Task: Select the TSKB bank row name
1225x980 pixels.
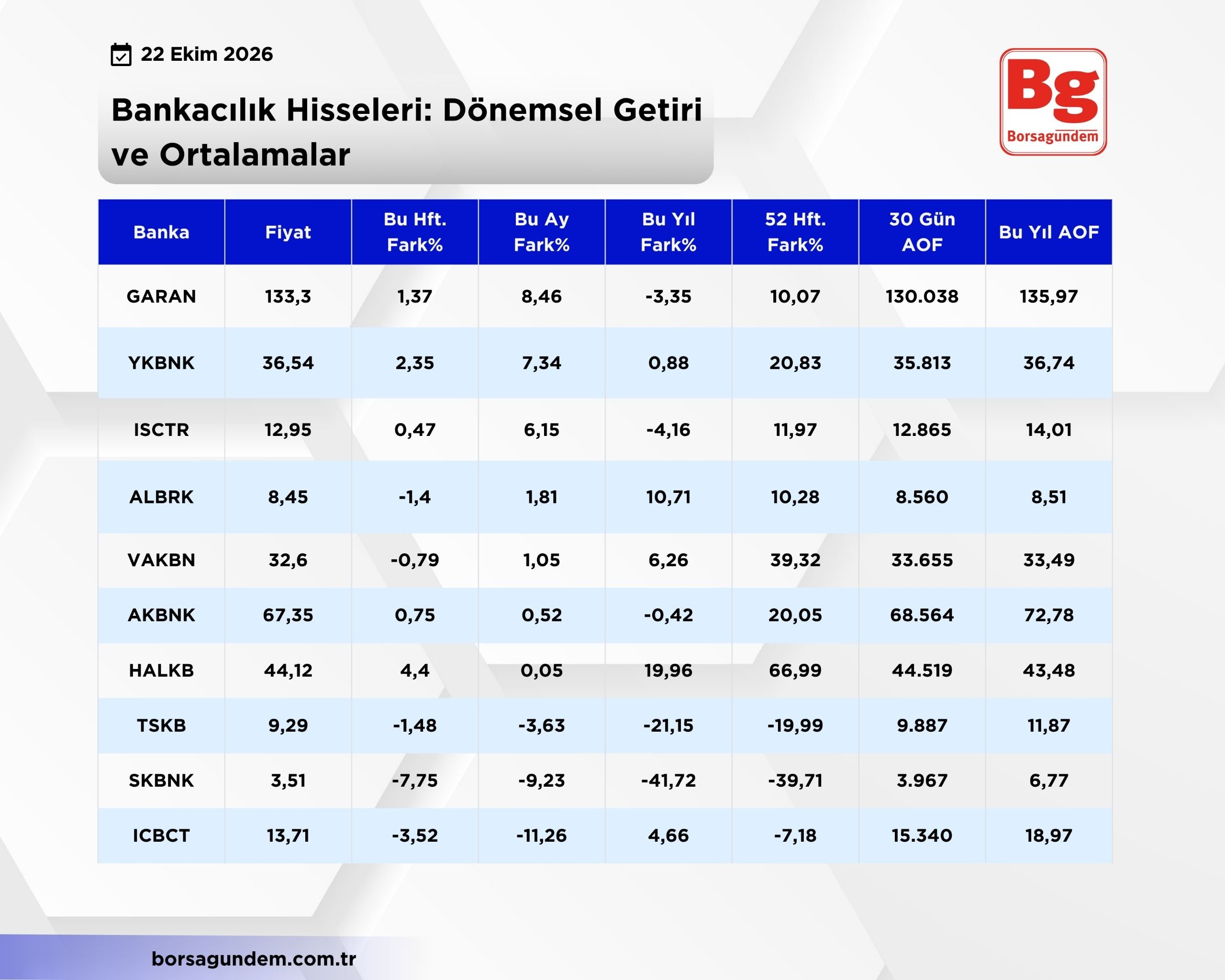Action: 161,725
